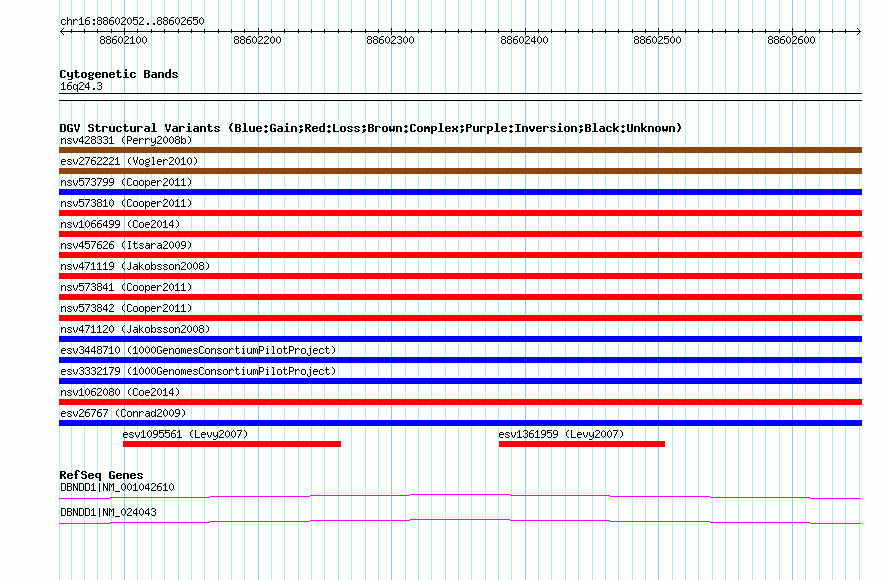Click the nsv1066499 (Coe2014) red bar
The height and width of the screenshot is (580, 890).
(x=460, y=234)
